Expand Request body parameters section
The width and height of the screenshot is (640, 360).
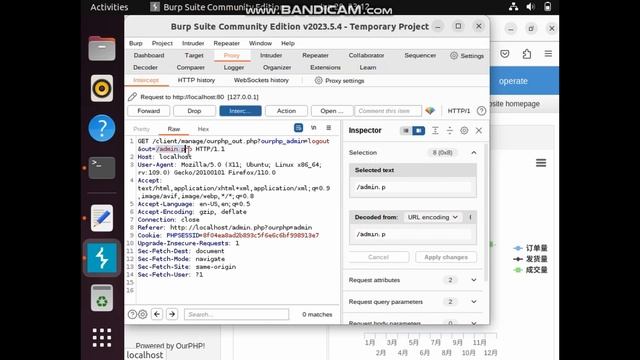pyautogui.click(x=473, y=323)
